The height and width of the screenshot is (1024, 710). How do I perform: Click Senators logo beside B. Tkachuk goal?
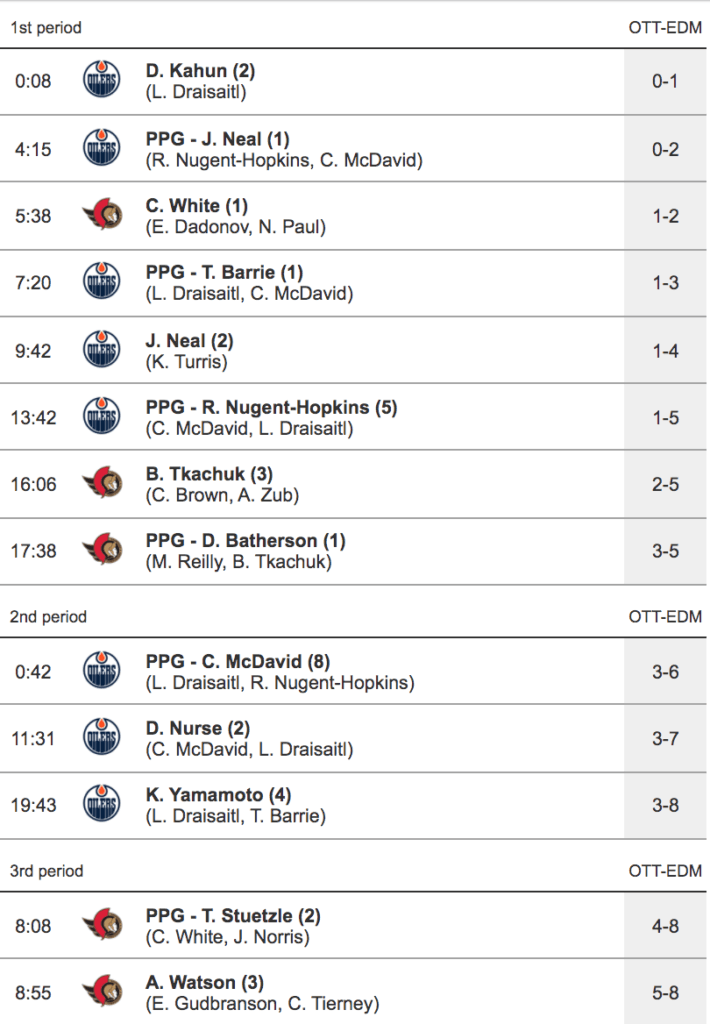coord(102,484)
